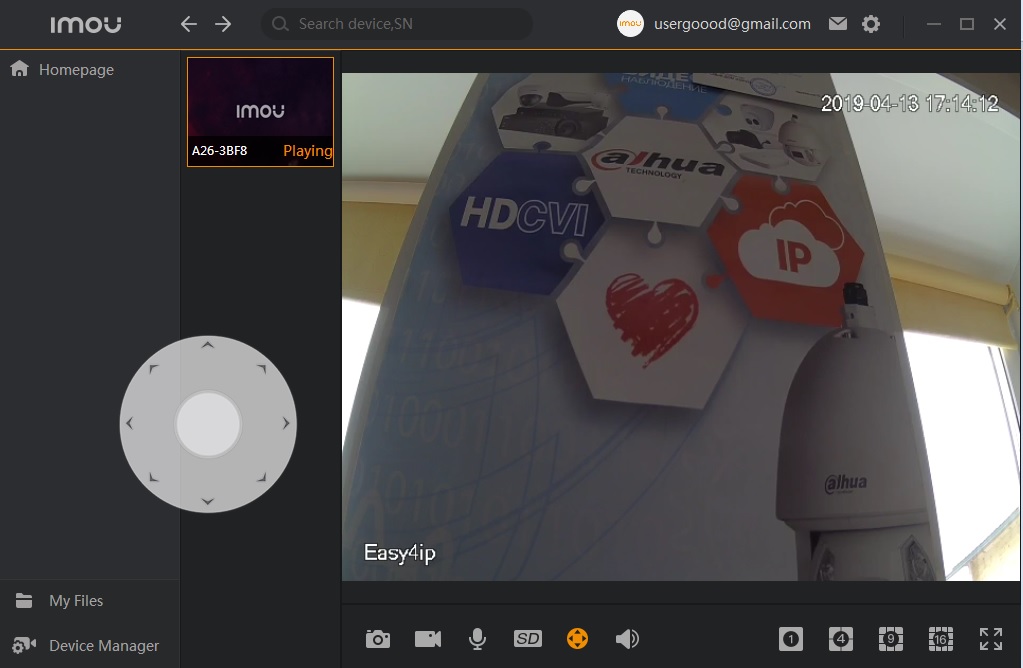
Task: Move camera up-right with PTZ corner
Action: [x=262, y=369]
